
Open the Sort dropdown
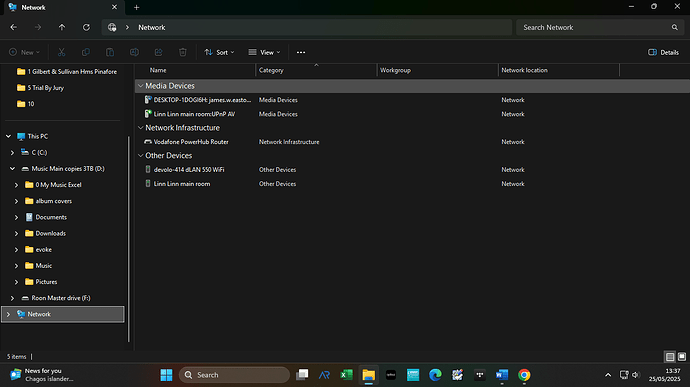[x=219, y=52]
